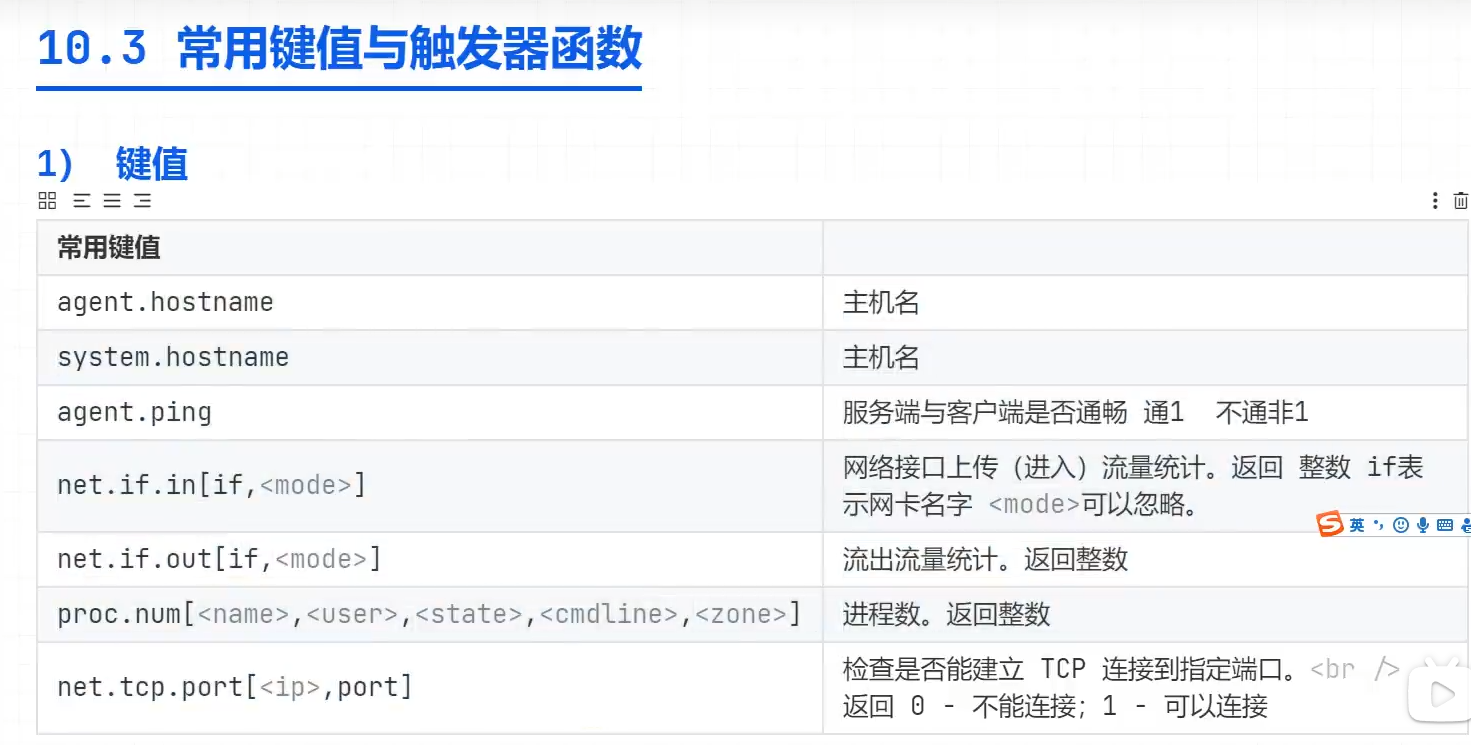Viewport: 1471px width, 745px height.
Task: Open the three-dot table options menu
Action: coord(1435,201)
